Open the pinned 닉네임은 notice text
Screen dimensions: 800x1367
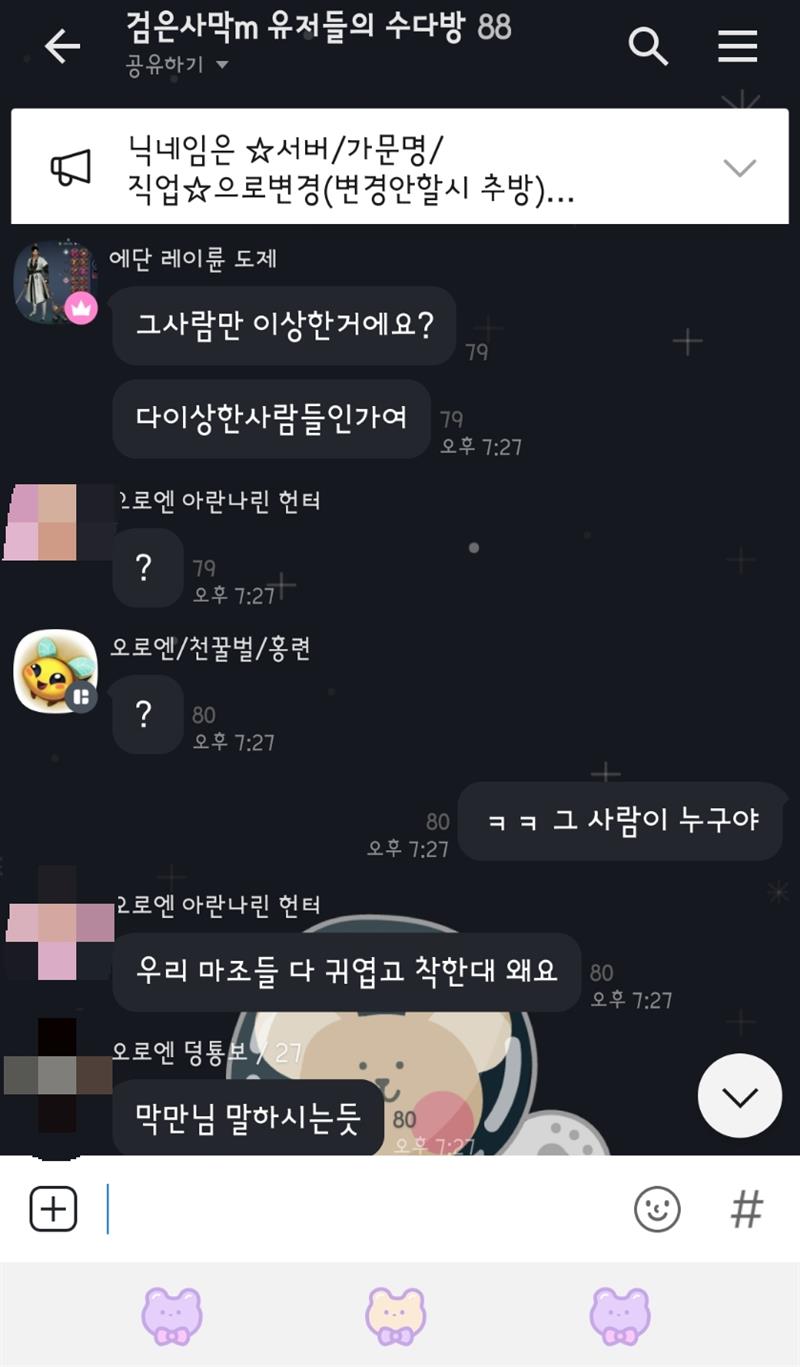[x=350, y=169]
